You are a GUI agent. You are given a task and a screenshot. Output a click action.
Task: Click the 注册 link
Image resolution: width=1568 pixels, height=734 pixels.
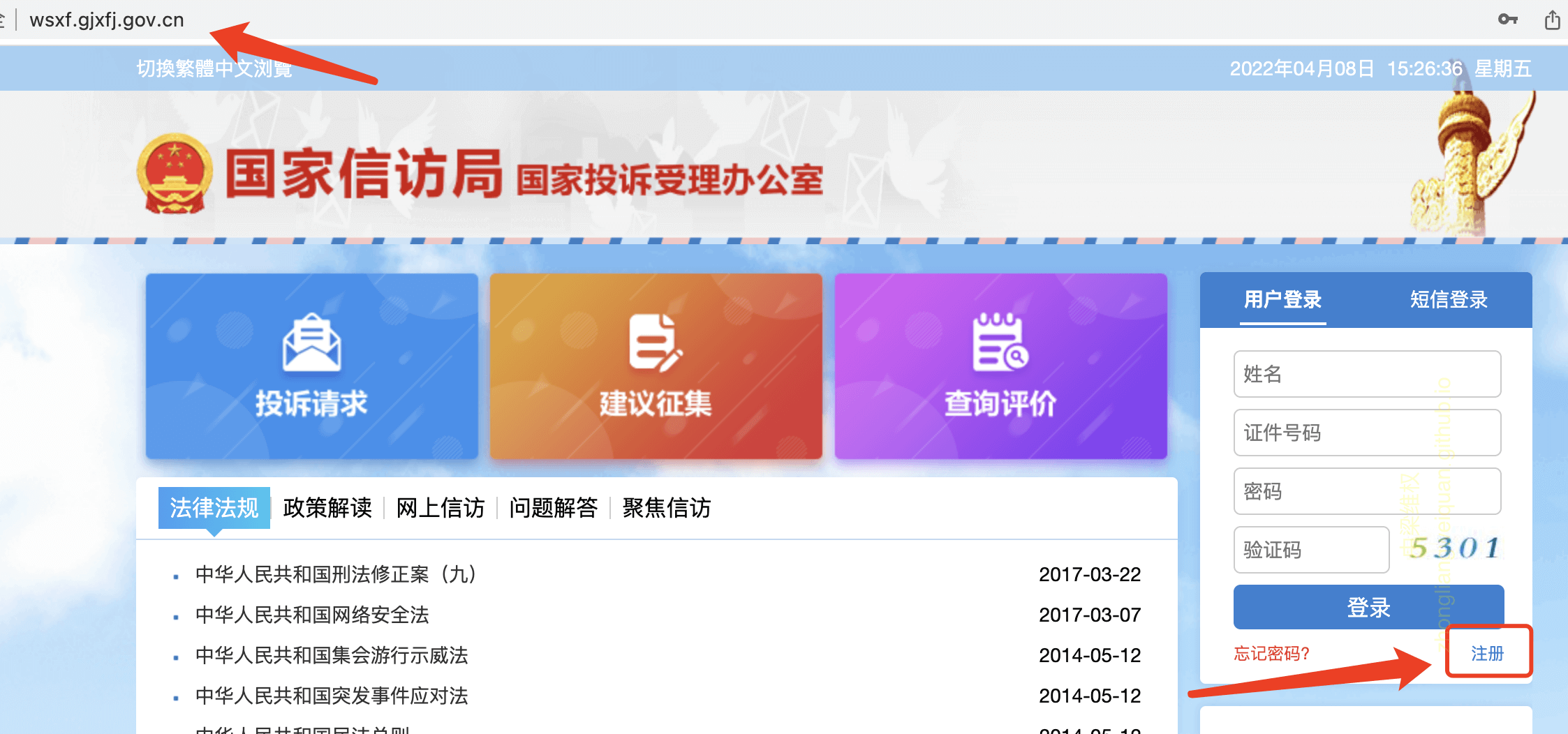1488,654
